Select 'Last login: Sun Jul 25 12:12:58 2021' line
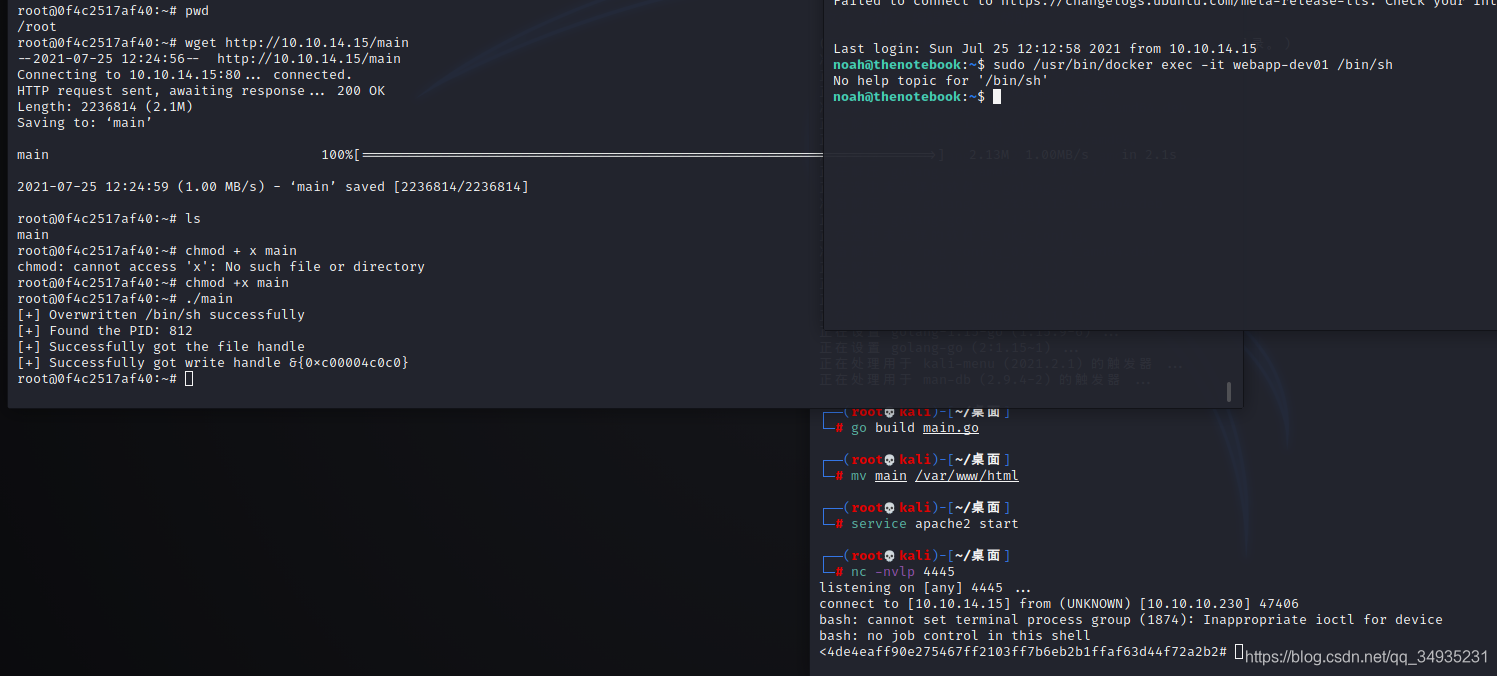Viewport: 1497px width, 676px height. 1045,48
